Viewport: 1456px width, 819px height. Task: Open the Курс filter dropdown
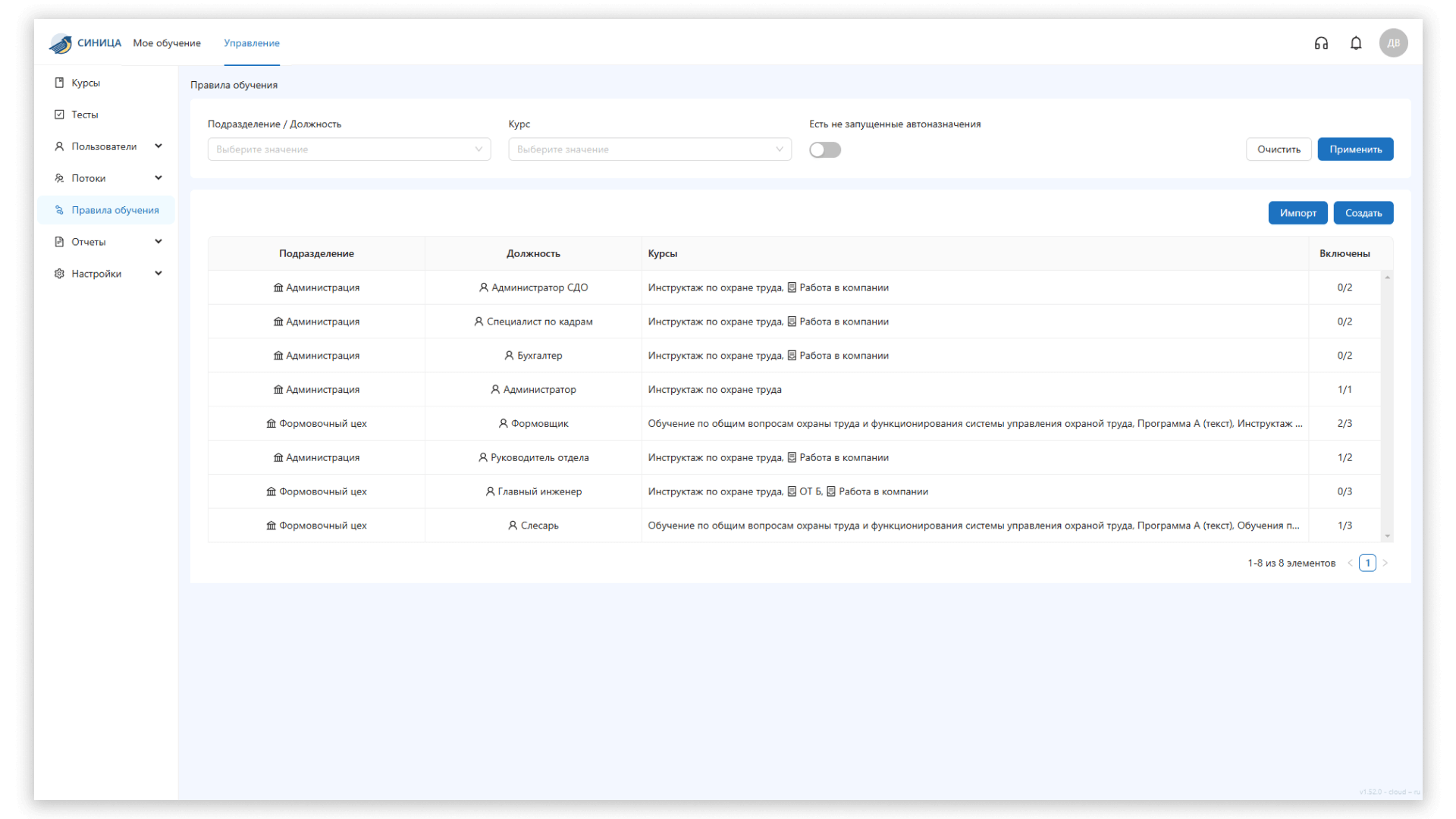[x=649, y=149]
